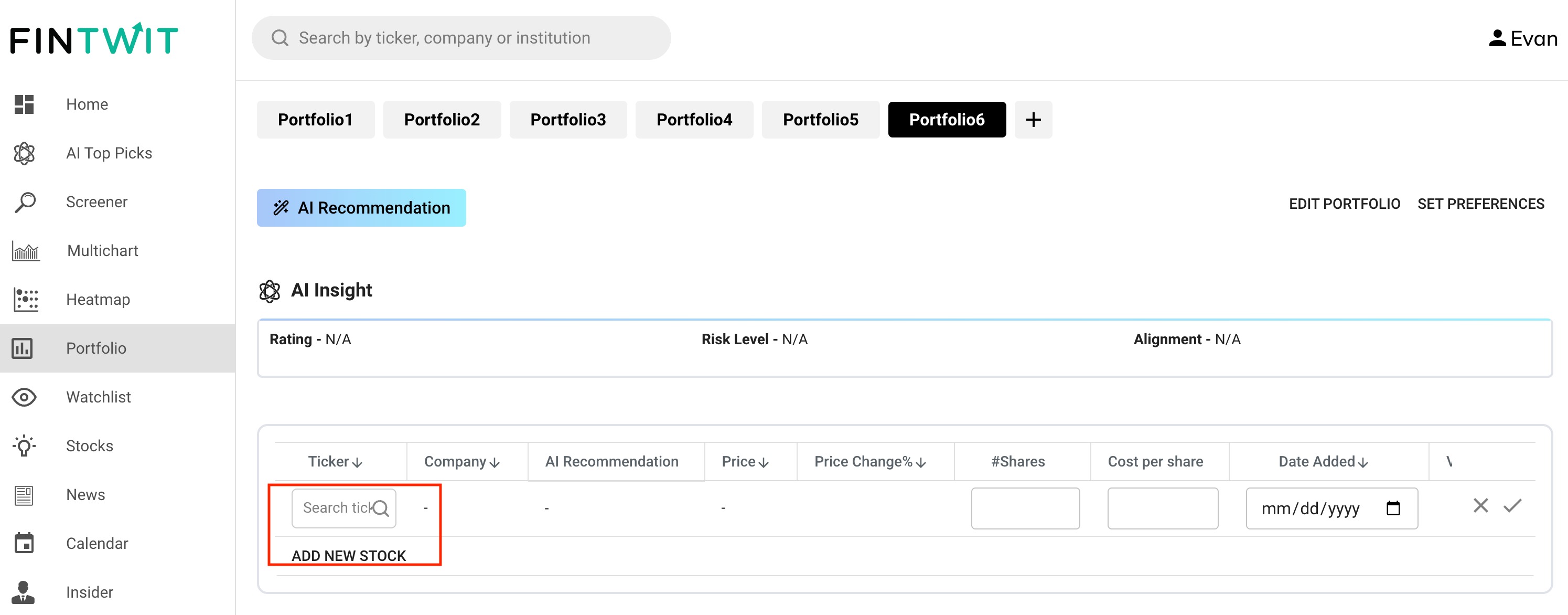Open the AI Top Picks atom icon
This screenshot has height=615, width=1568.
(24, 153)
